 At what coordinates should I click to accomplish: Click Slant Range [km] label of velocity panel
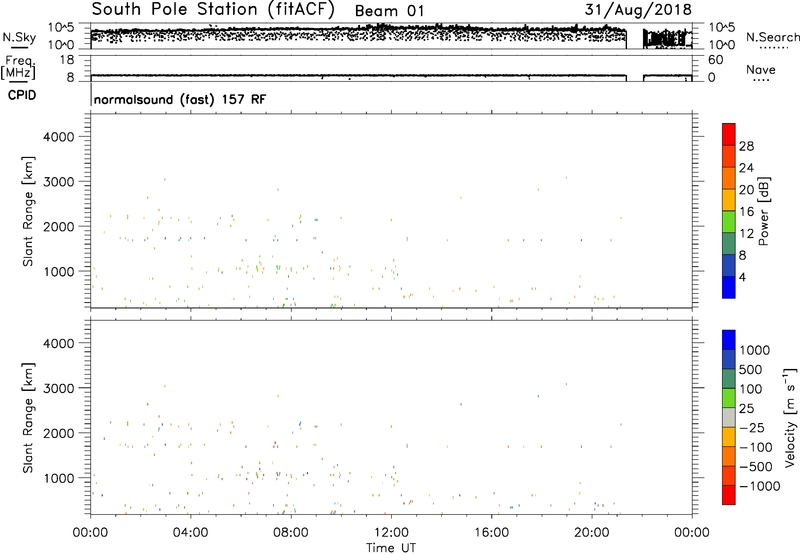point(28,418)
